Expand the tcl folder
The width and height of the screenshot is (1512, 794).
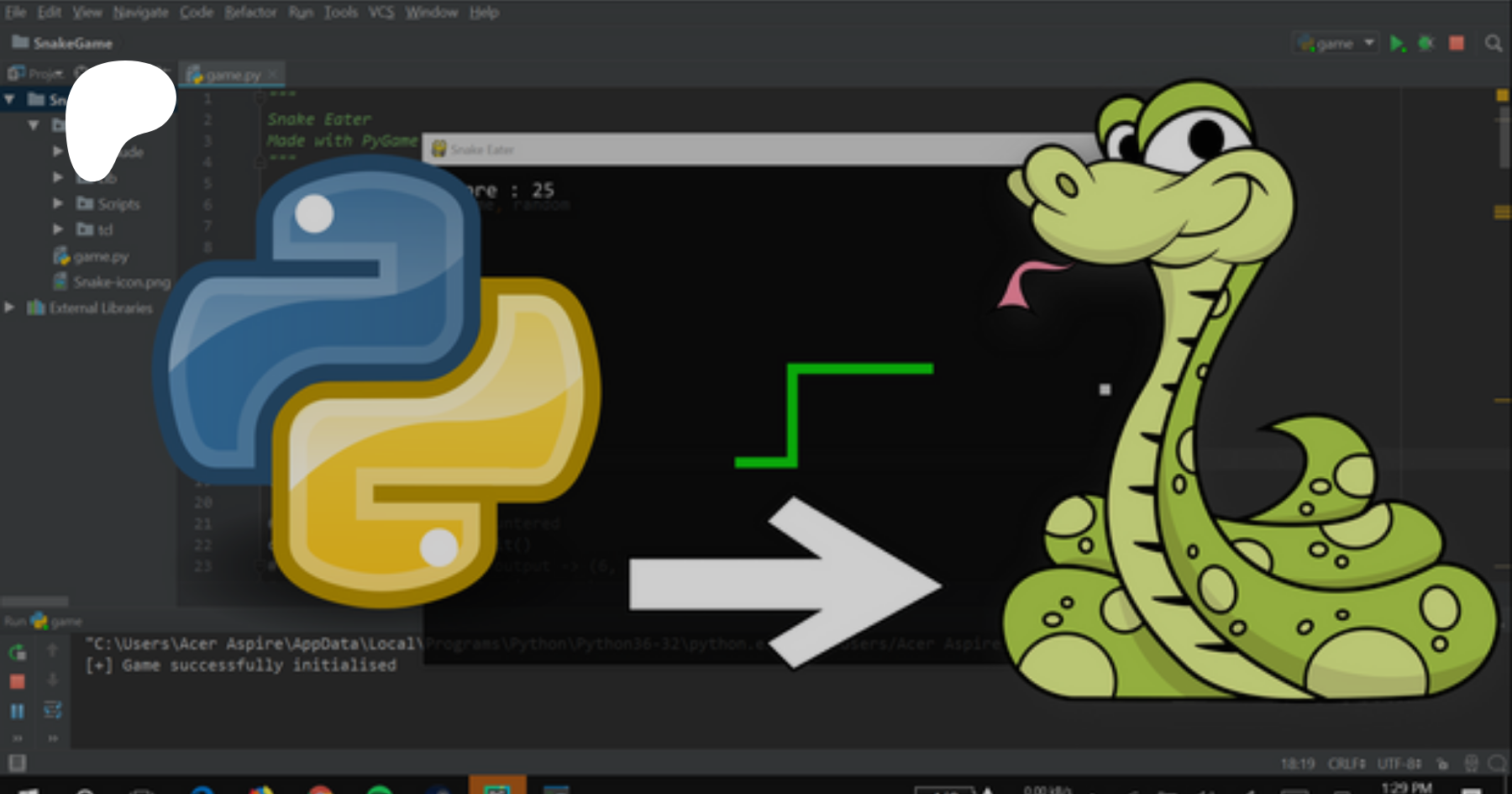coord(58,229)
